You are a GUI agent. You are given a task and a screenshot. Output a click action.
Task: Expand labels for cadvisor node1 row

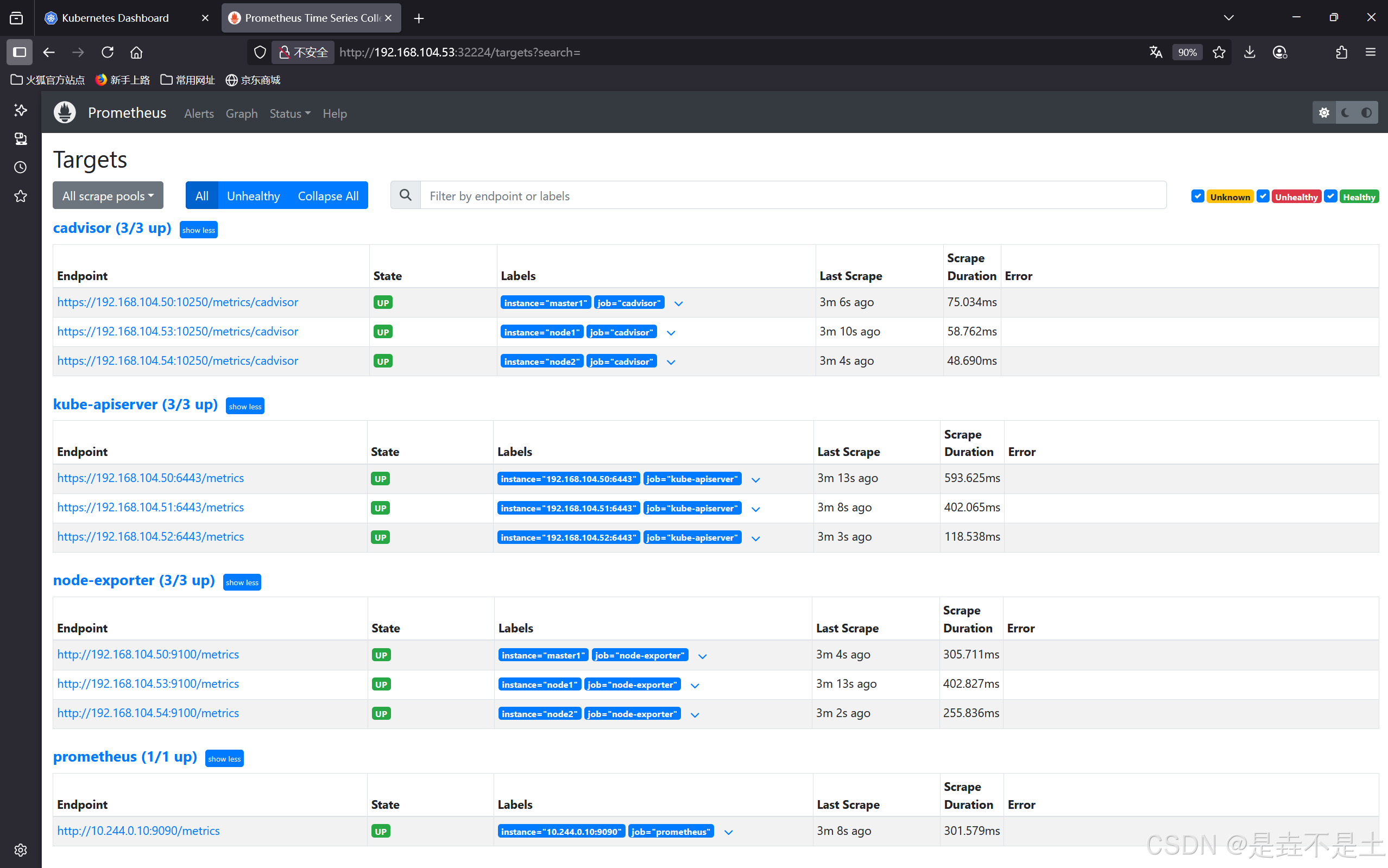point(671,332)
